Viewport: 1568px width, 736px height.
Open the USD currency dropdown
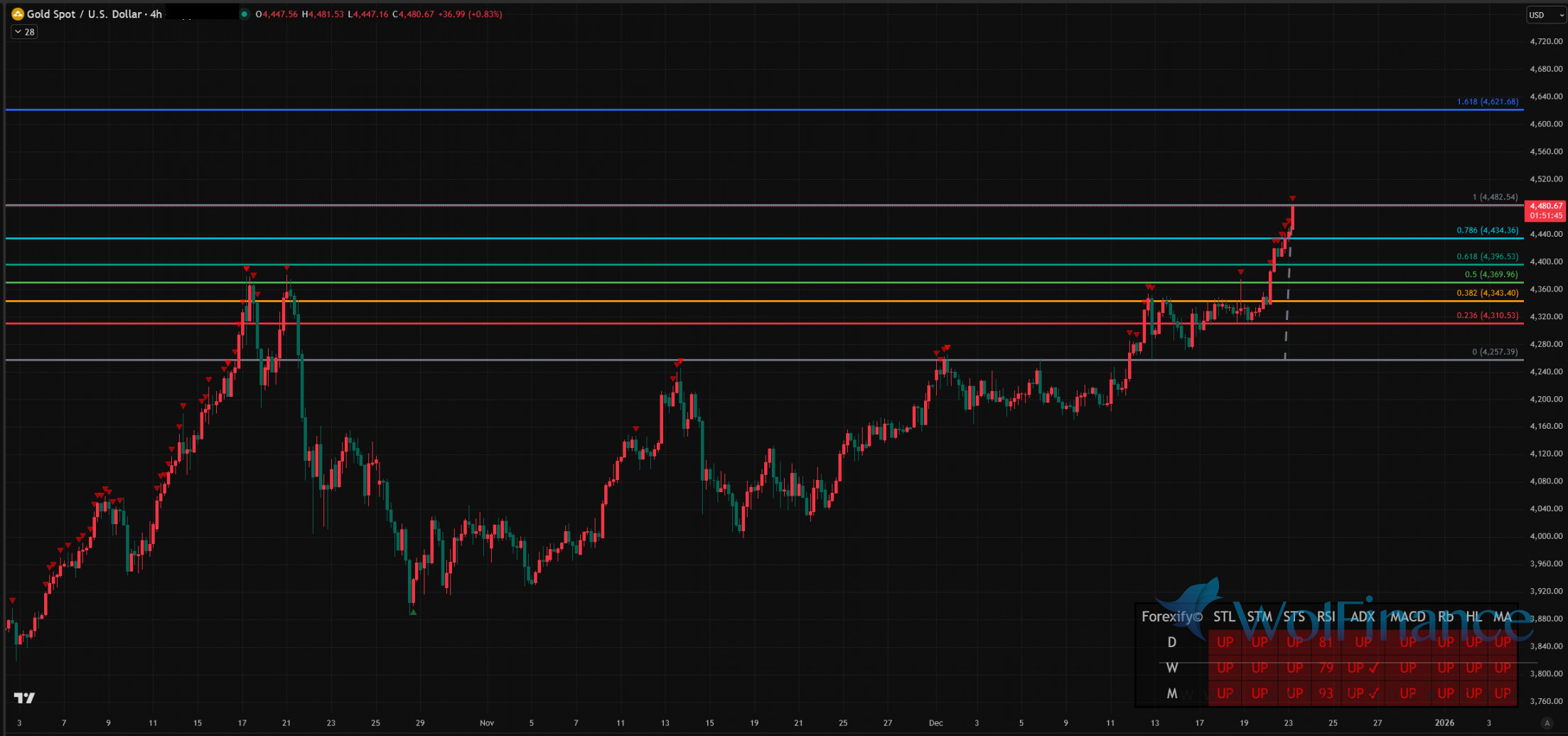[x=1545, y=15]
